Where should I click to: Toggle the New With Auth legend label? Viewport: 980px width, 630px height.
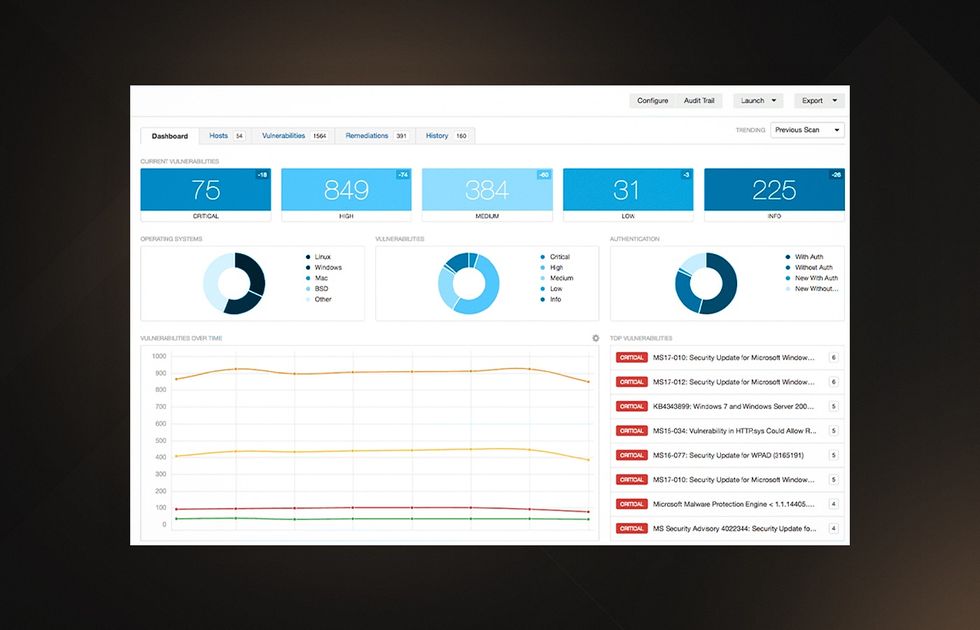[x=816, y=278]
